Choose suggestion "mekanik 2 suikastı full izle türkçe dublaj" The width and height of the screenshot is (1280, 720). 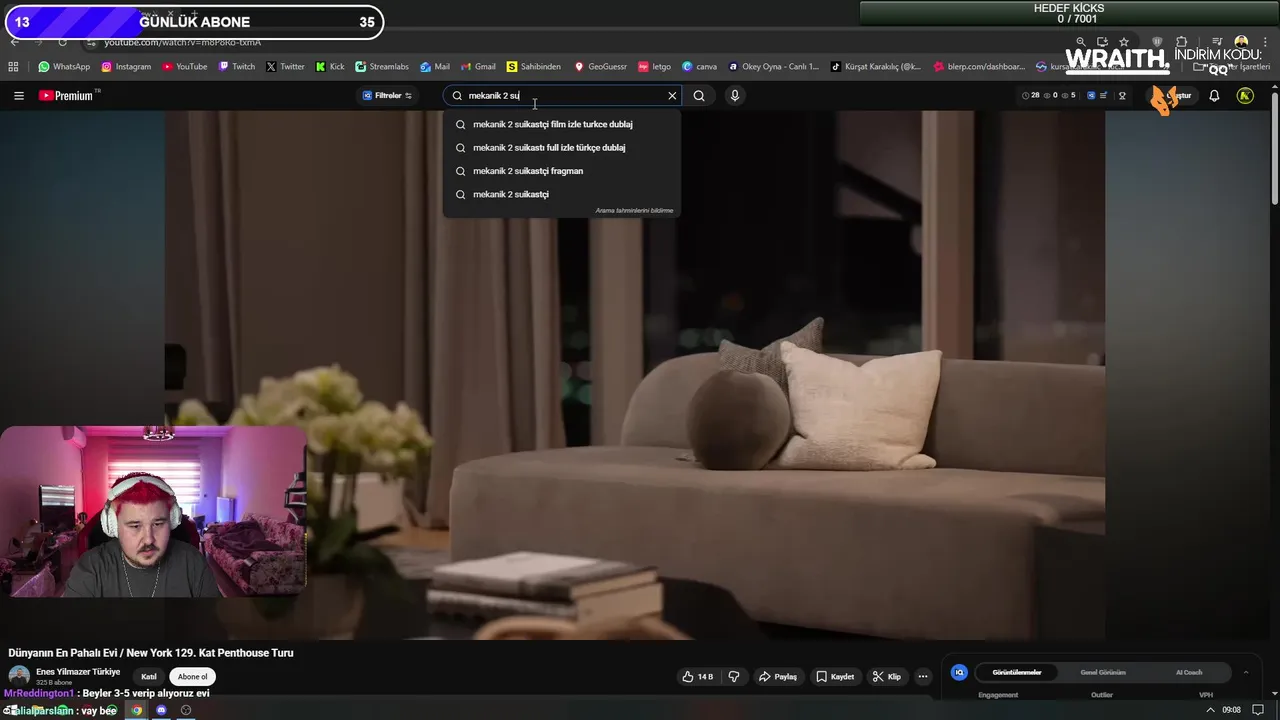point(562,147)
